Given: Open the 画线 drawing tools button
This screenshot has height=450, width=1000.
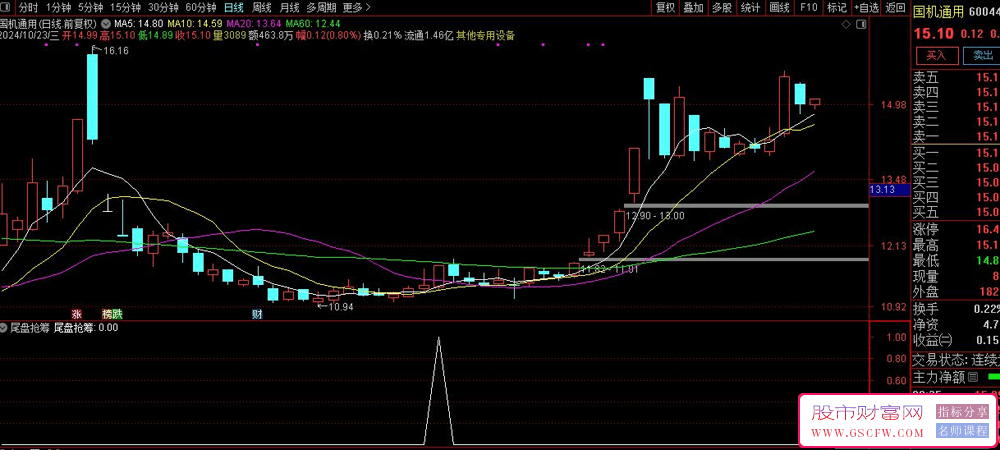Looking at the screenshot, I should click(x=780, y=8).
